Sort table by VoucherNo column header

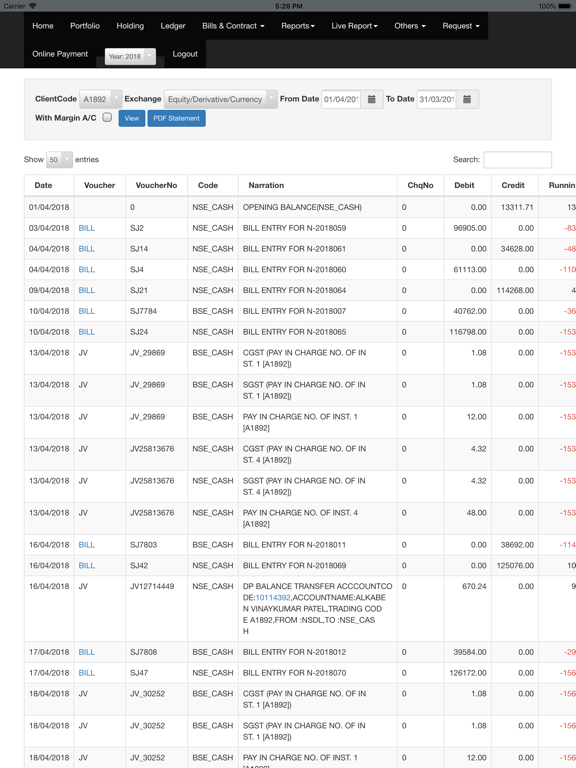156,185
